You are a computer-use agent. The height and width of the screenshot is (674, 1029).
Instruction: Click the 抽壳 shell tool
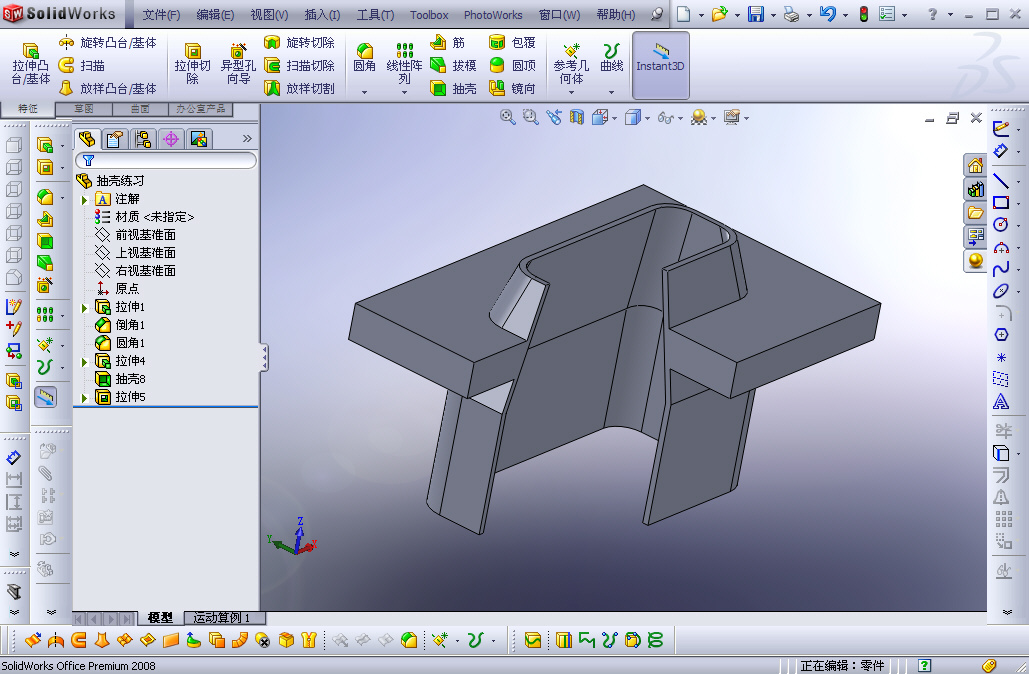click(x=453, y=88)
